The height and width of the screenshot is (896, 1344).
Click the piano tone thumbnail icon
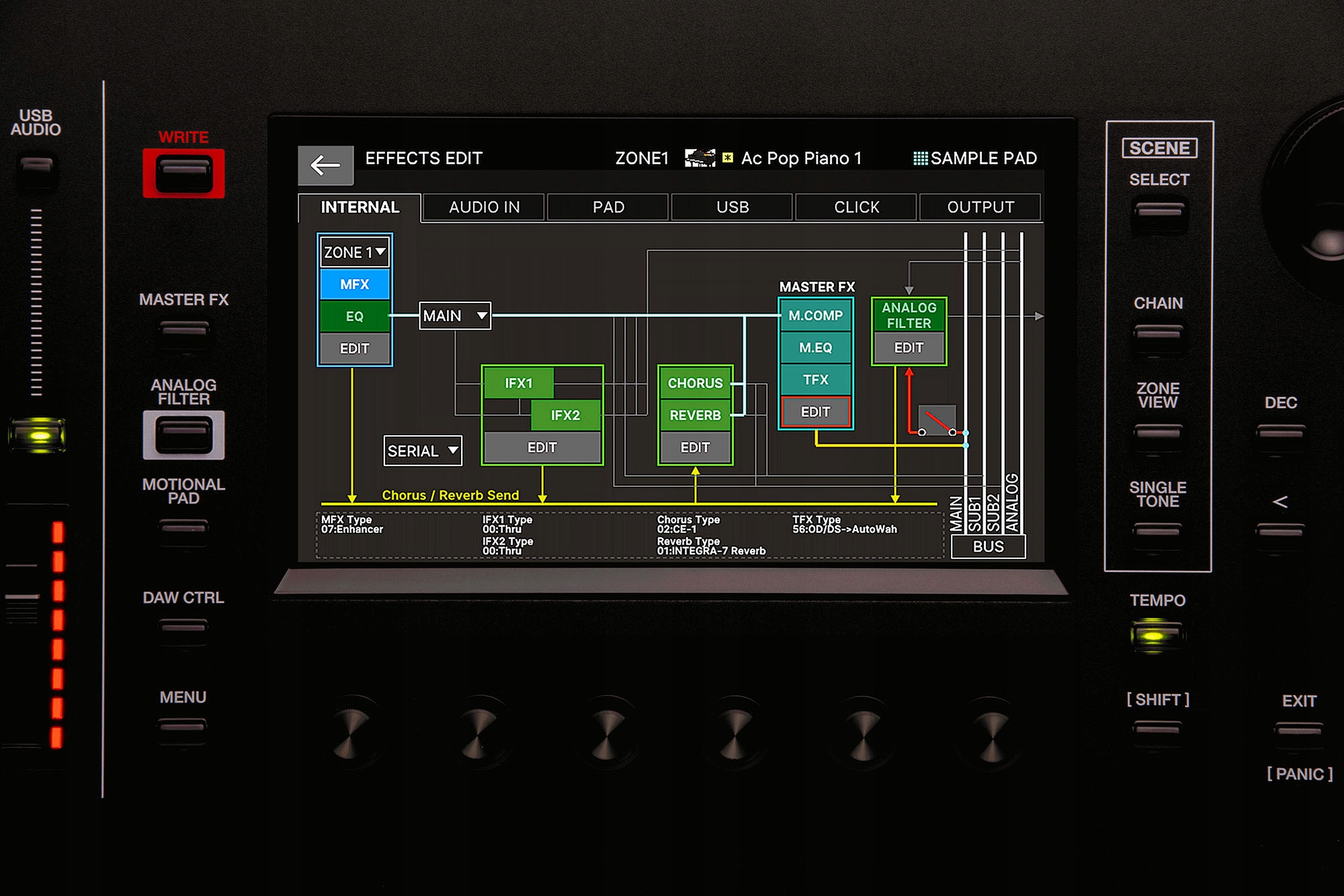point(700,159)
